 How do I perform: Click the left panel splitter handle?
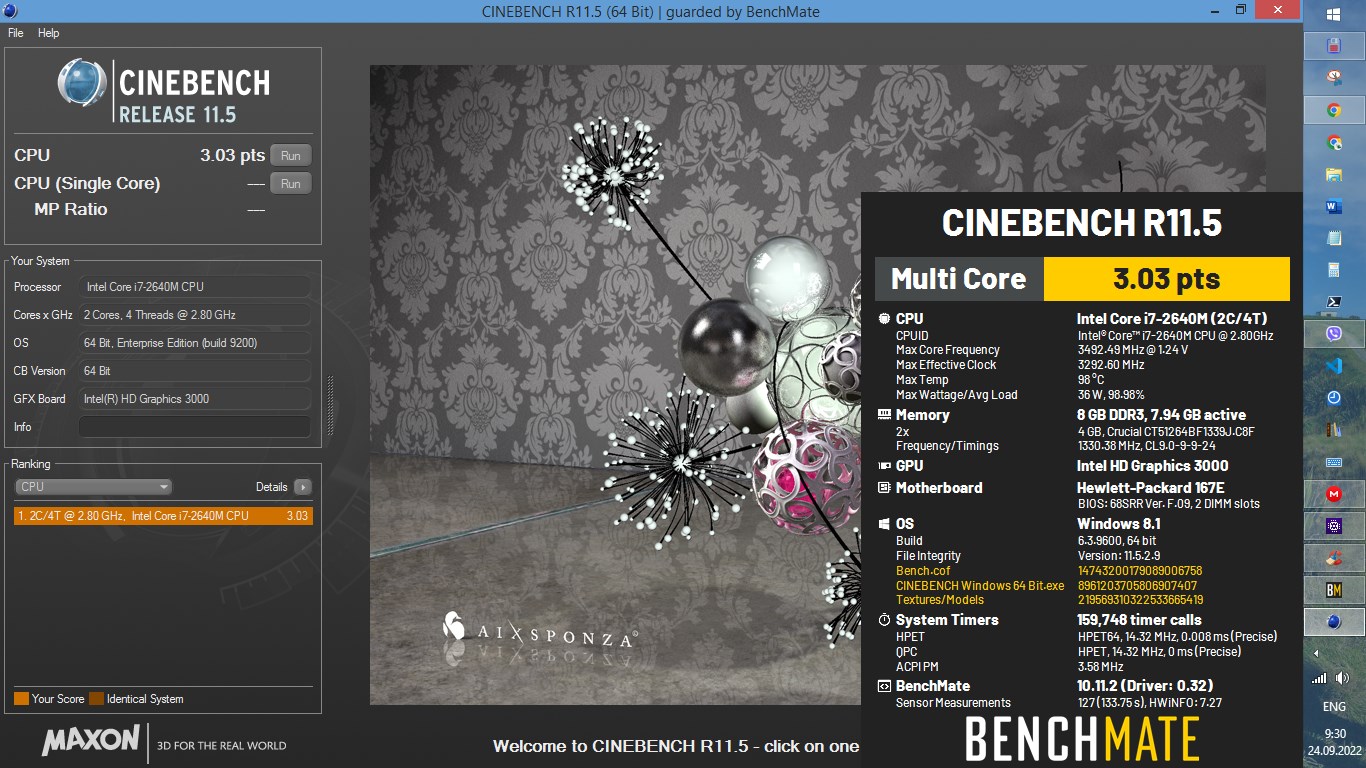pos(330,405)
